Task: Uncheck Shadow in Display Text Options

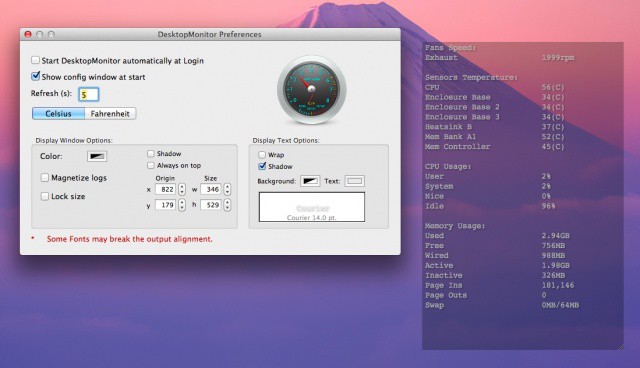Action: [x=262, y=166]
